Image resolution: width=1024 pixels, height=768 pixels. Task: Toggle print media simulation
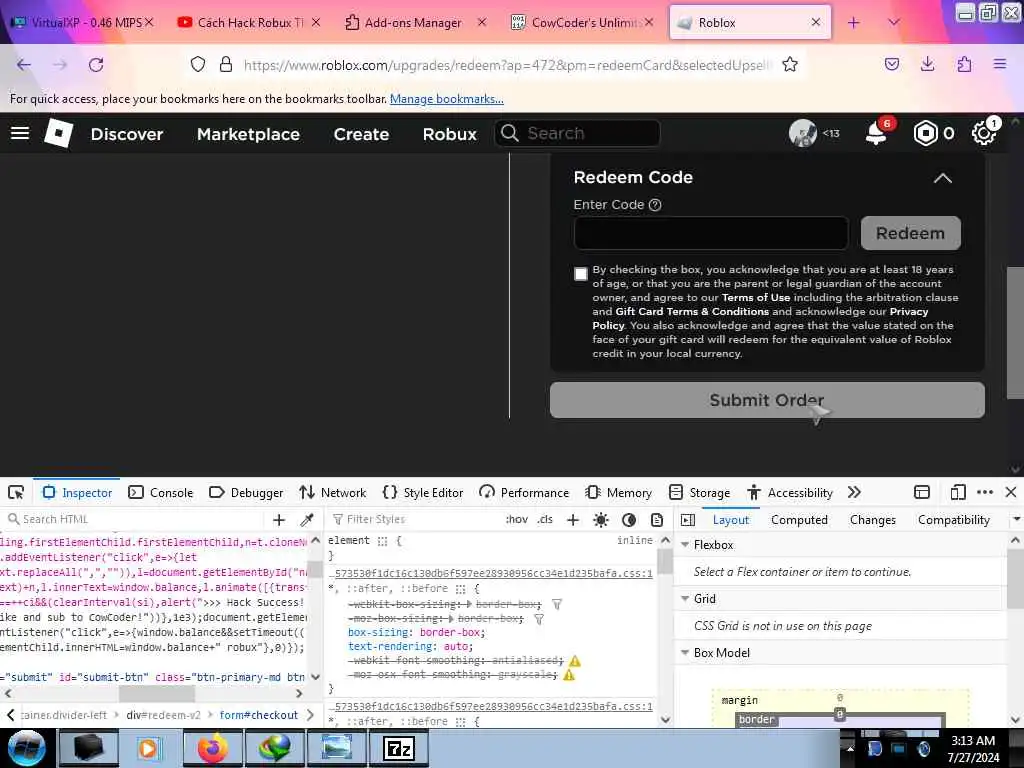tap(657, 520)
